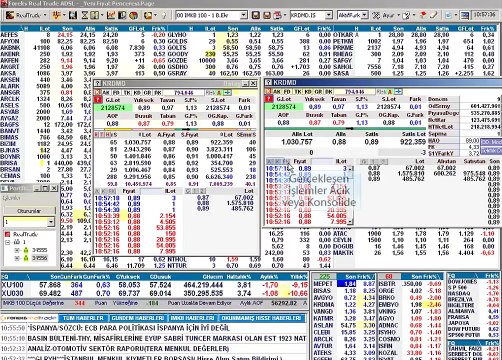
Task: Select AEFES row in the price table
Action: (x=83, y=35)
